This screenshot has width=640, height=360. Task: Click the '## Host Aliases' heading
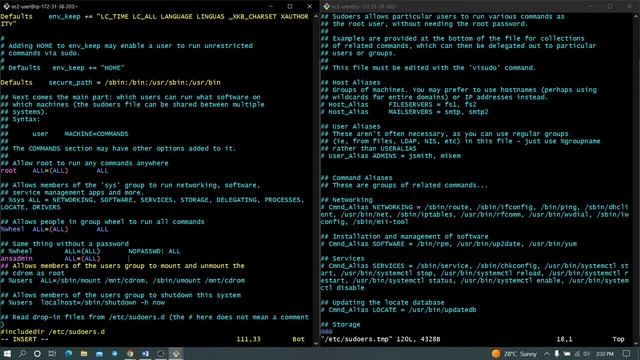pyautogui.click(x=351, y=82)
